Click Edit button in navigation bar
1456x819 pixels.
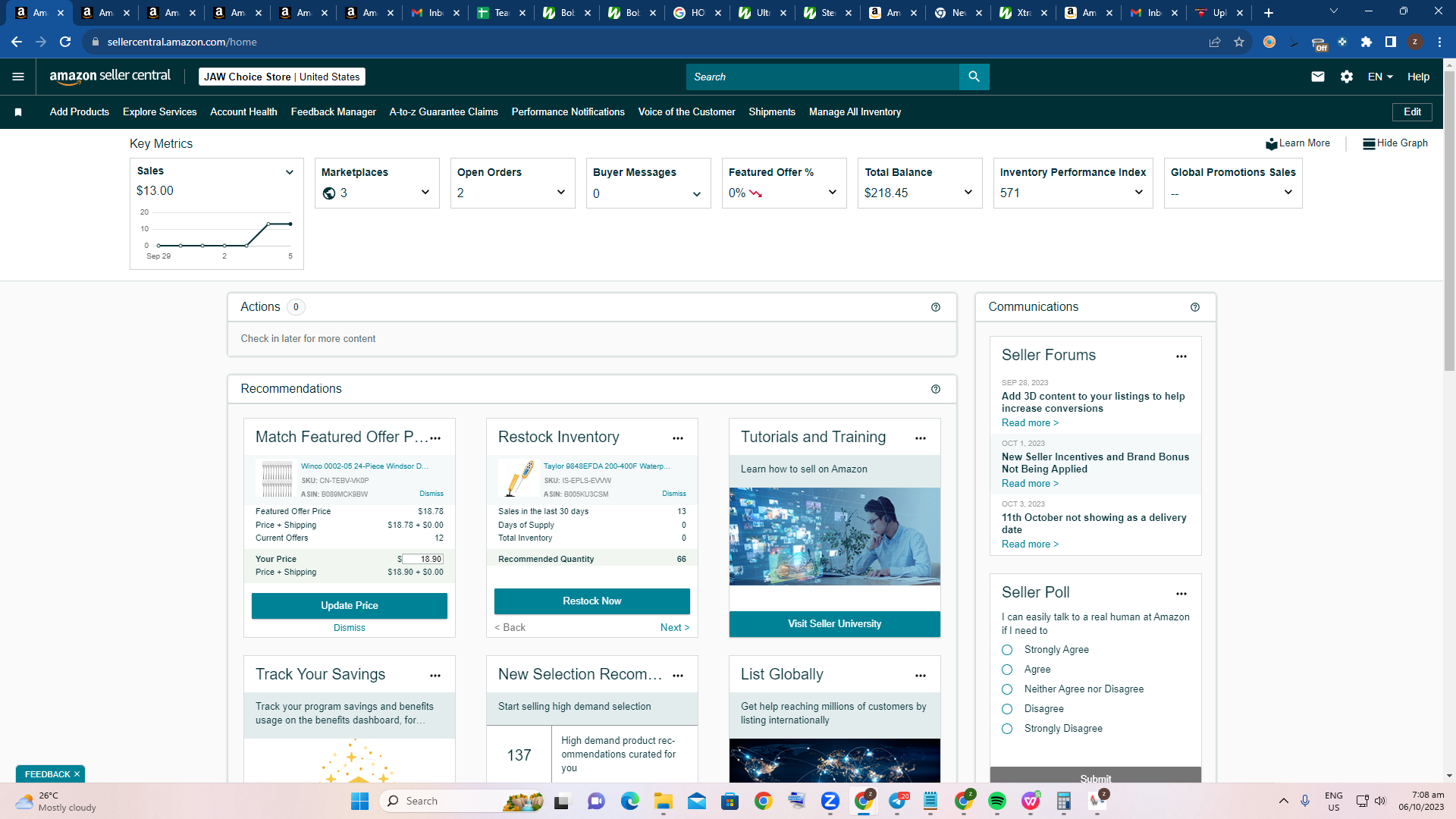(x=1412, y=112)
